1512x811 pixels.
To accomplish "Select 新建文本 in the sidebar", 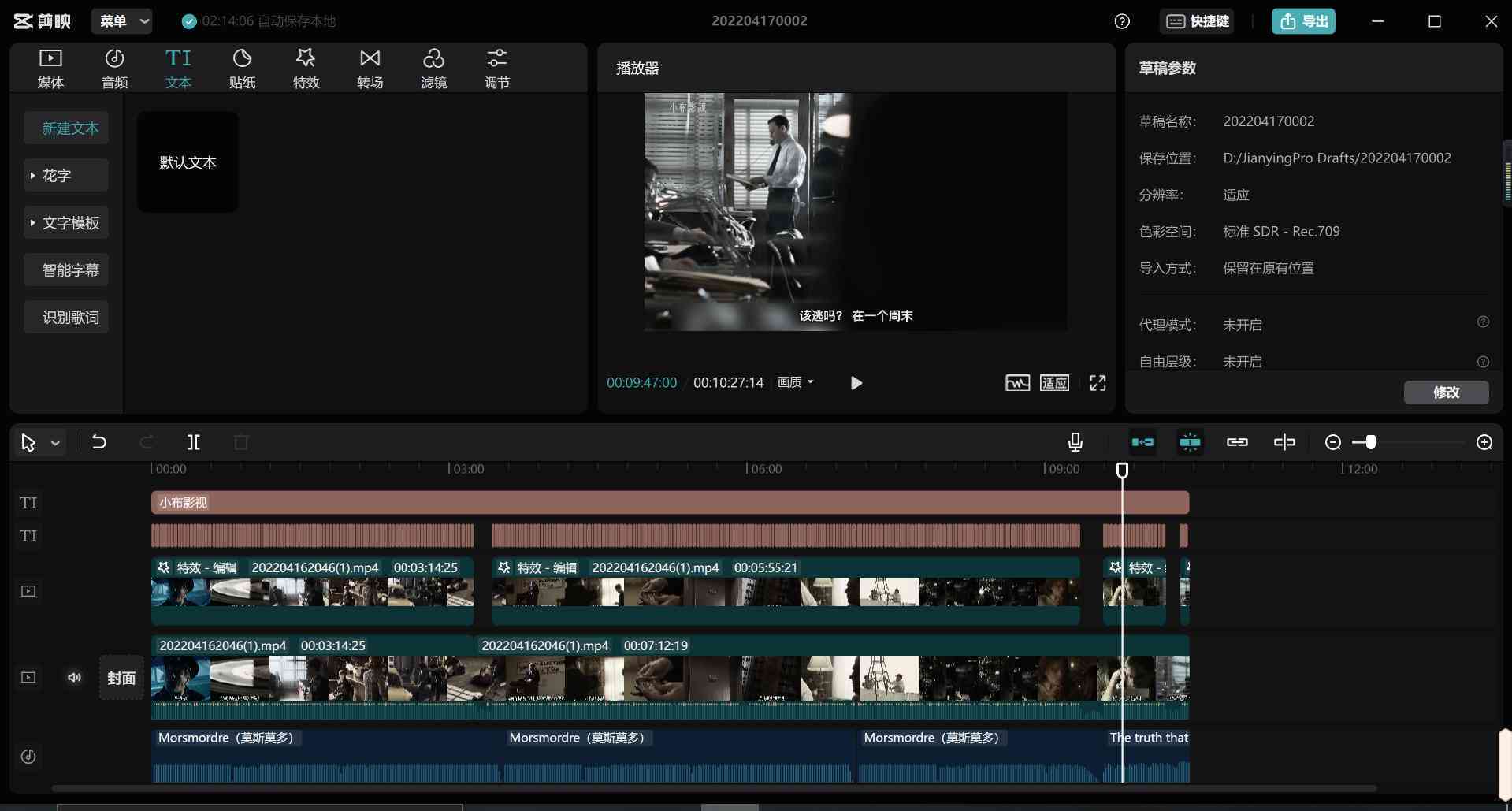I will (x=66, y=128).
